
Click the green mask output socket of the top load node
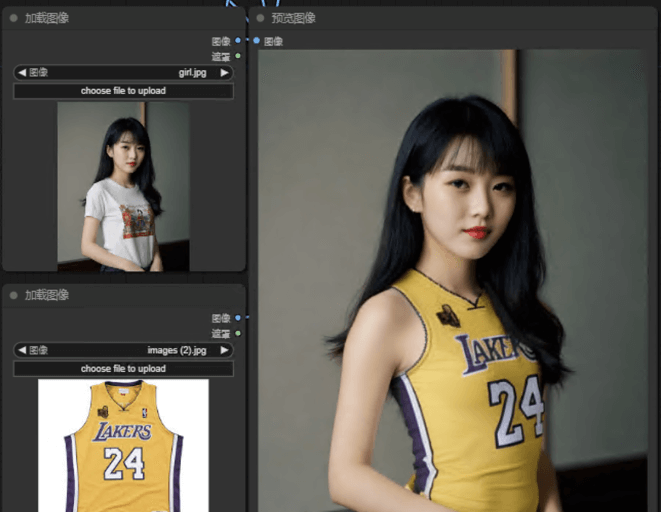click(x=238, y=56)
